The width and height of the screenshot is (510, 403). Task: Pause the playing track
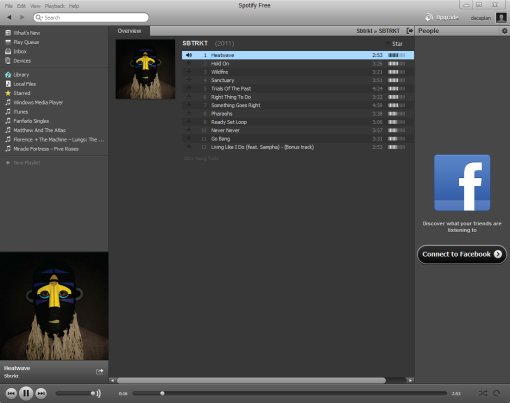click(26, 393)
